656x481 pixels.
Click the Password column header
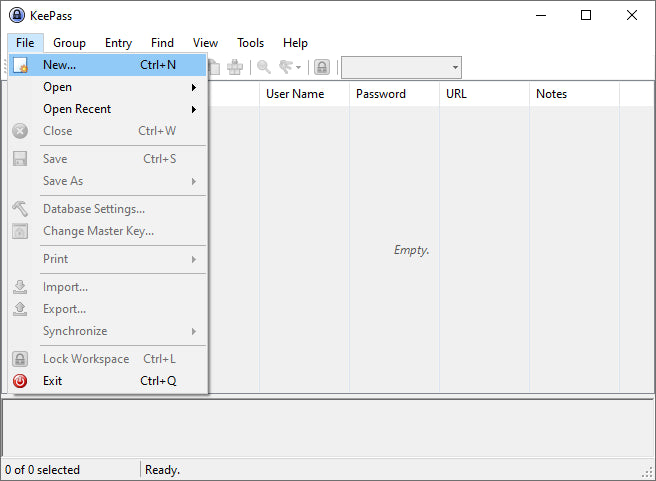pos(394,94)
